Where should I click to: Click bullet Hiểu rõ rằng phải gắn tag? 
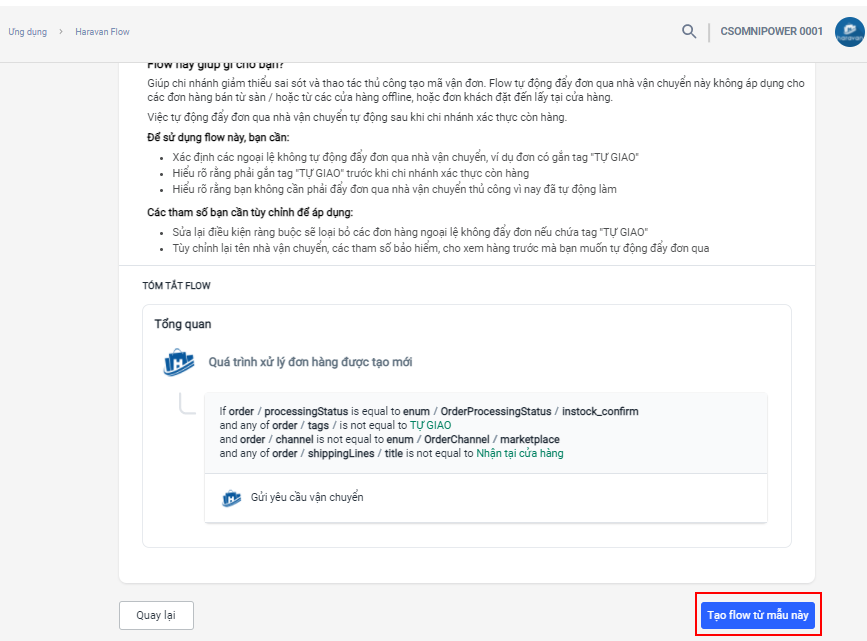tap(351, 173)
